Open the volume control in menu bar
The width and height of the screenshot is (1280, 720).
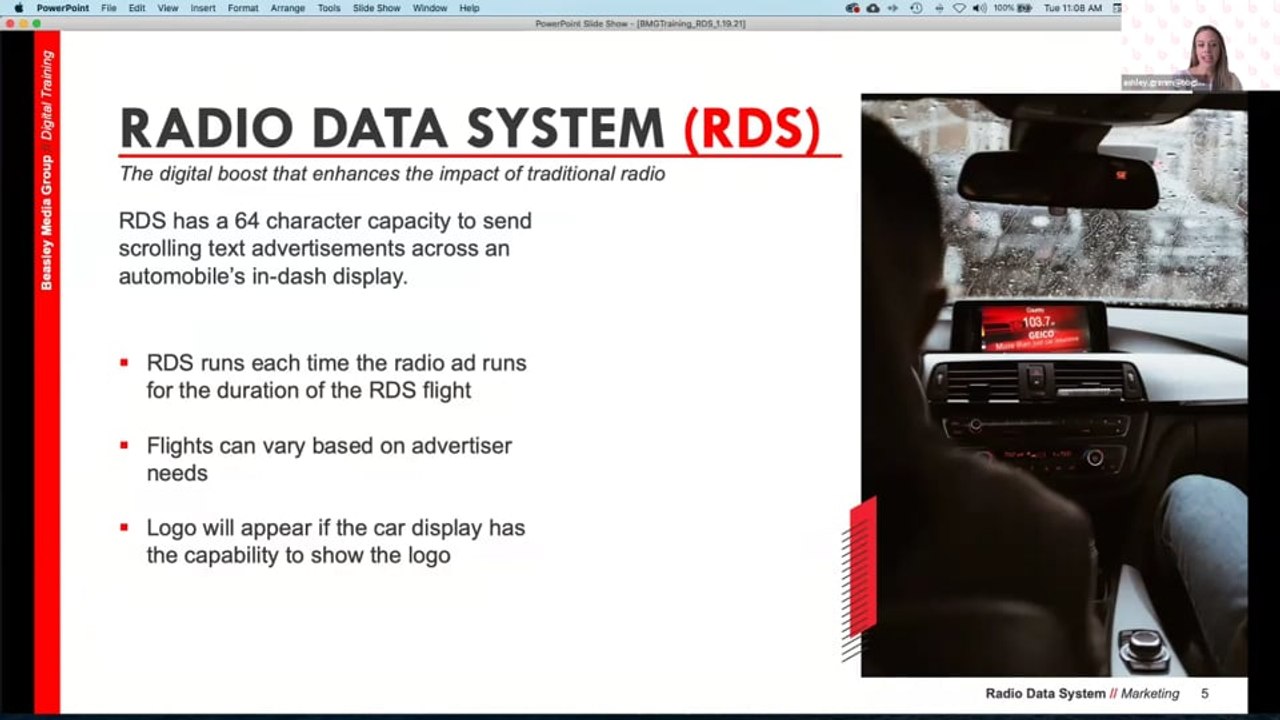tap(979, 8)
